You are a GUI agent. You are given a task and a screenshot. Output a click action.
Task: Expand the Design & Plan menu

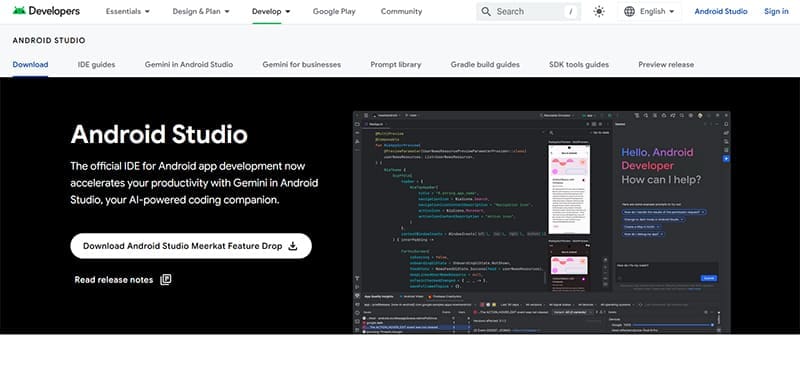201,11
